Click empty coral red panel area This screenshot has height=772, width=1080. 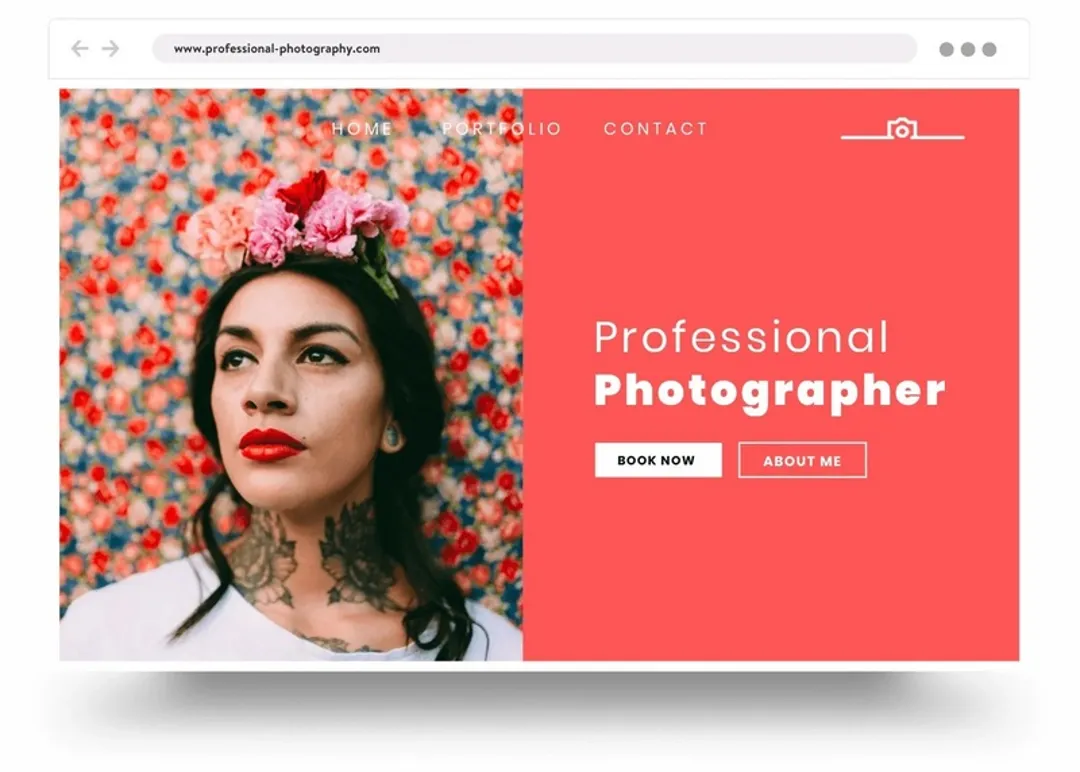pyautogui.click(x=771, y=572)
